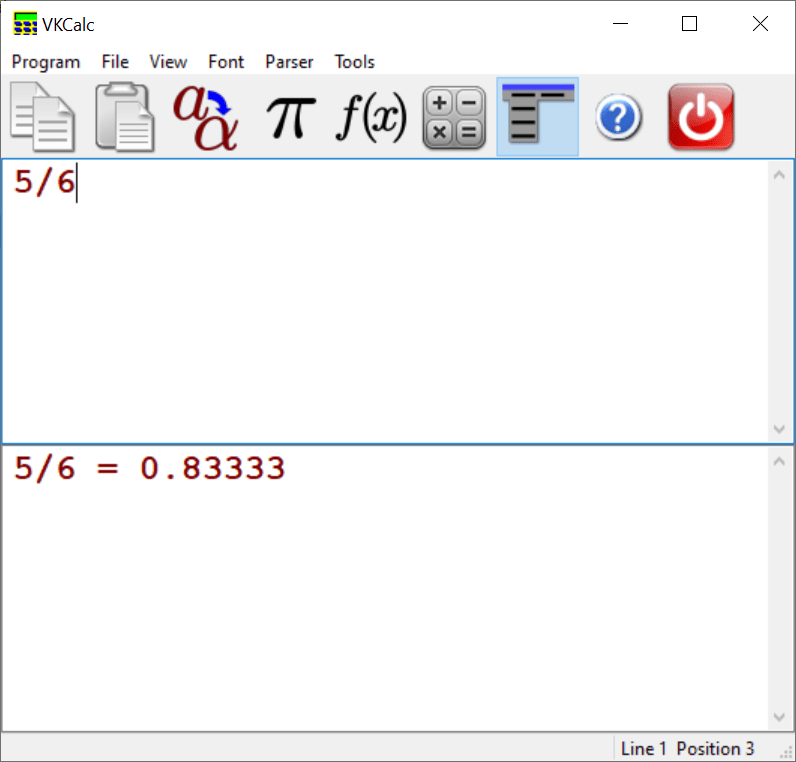
Task: Click output pane scroll down arrow
Action: click(x=779, y=717)
